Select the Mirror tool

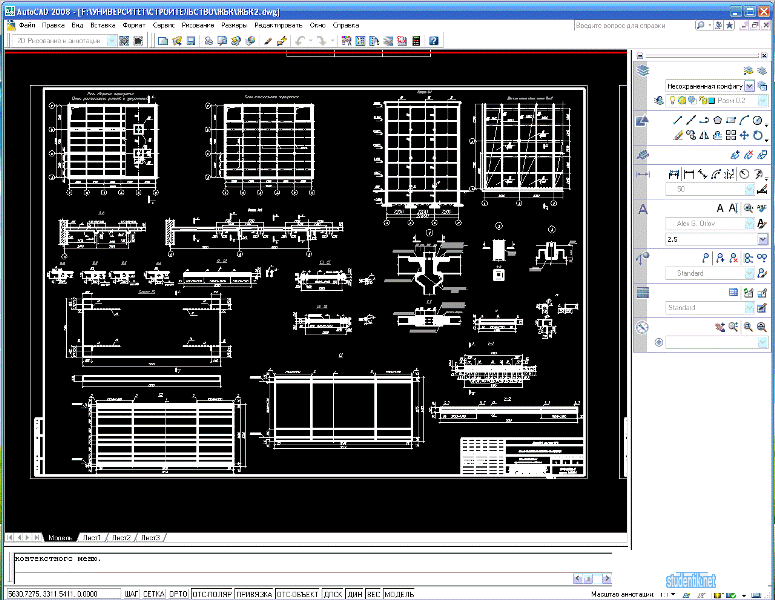[x=704, y=135]
